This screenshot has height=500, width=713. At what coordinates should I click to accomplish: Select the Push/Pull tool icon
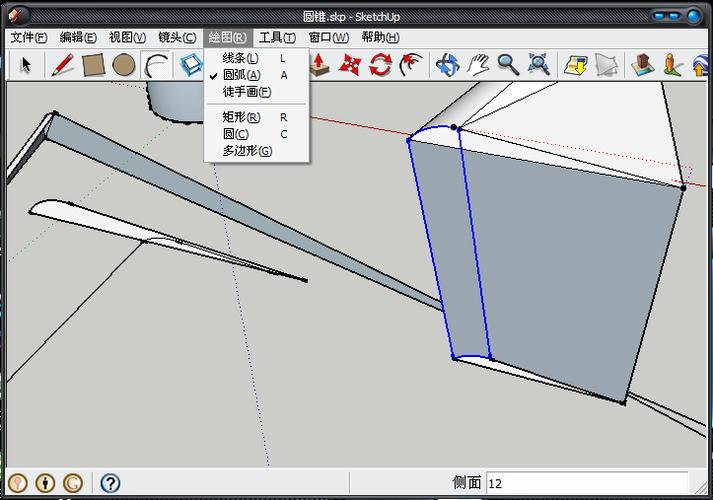(320, 65)
